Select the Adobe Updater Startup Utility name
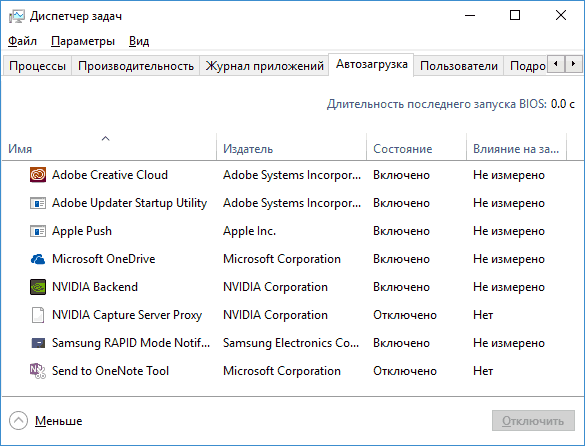This screenshot has height=446, width=585. pos(129,203)
